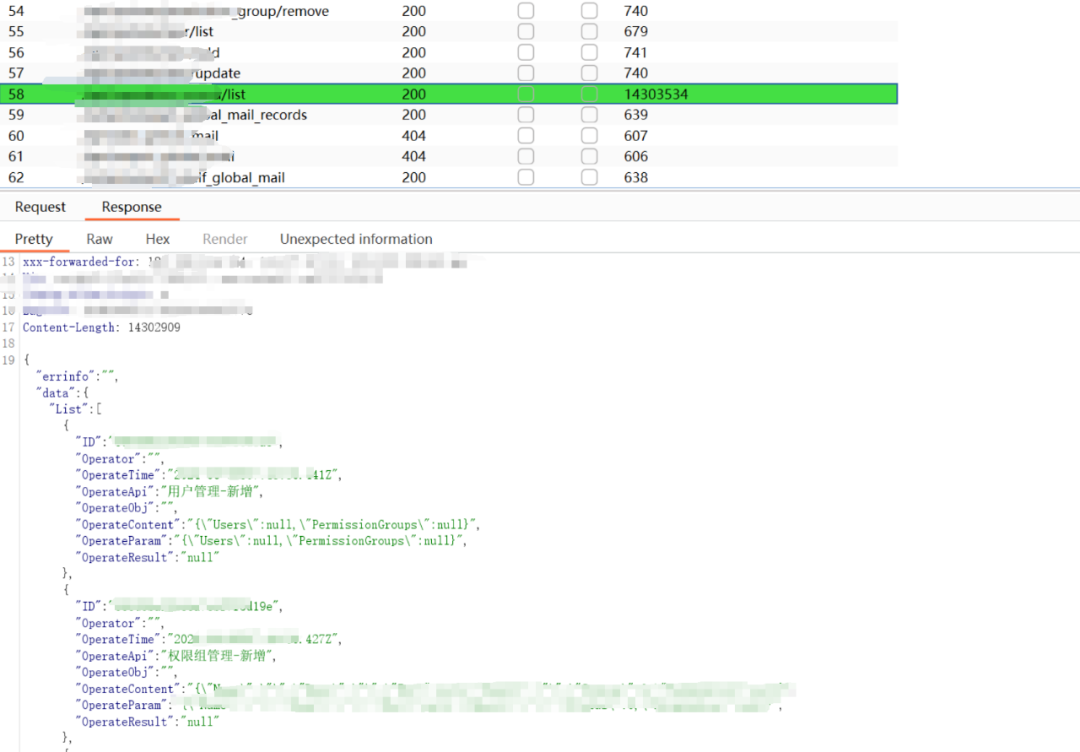Click the OperateApi value 权限组管理-新增
1080x752 pixels.
tap(217, 656)
